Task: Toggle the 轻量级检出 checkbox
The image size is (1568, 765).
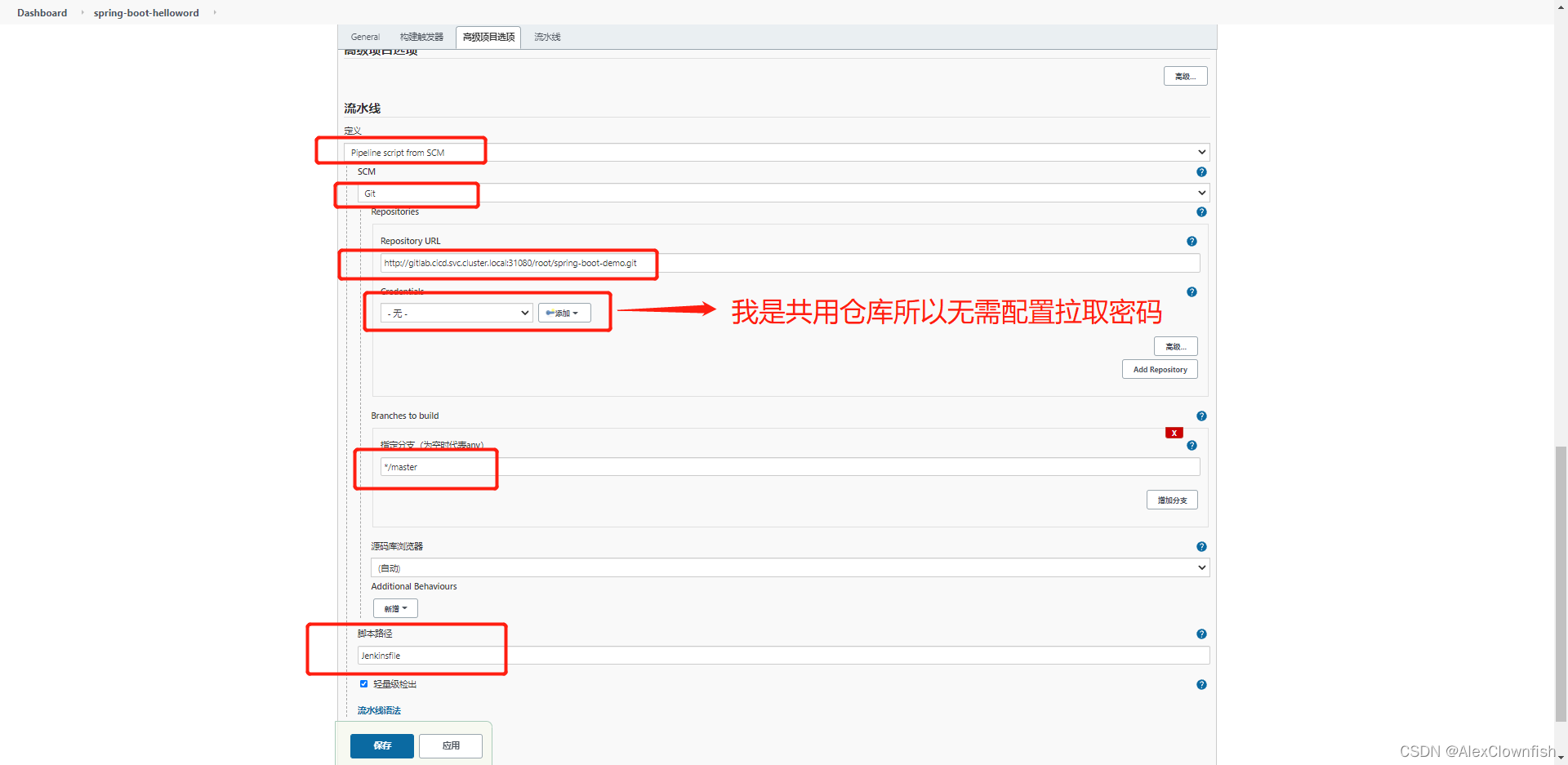Action: point(364,684)
